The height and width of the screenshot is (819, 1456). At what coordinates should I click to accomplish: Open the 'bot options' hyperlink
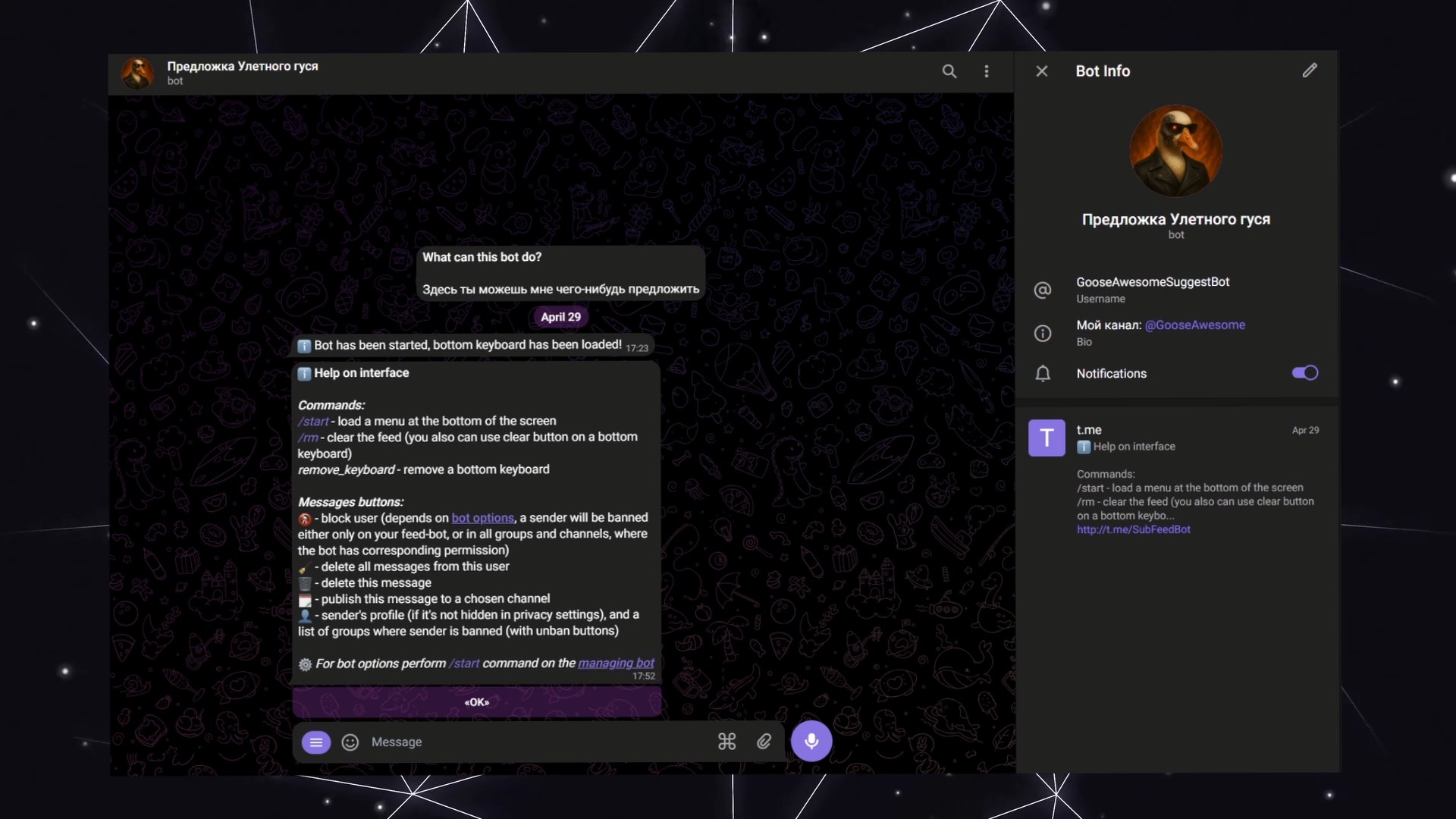tap(482, 518)
